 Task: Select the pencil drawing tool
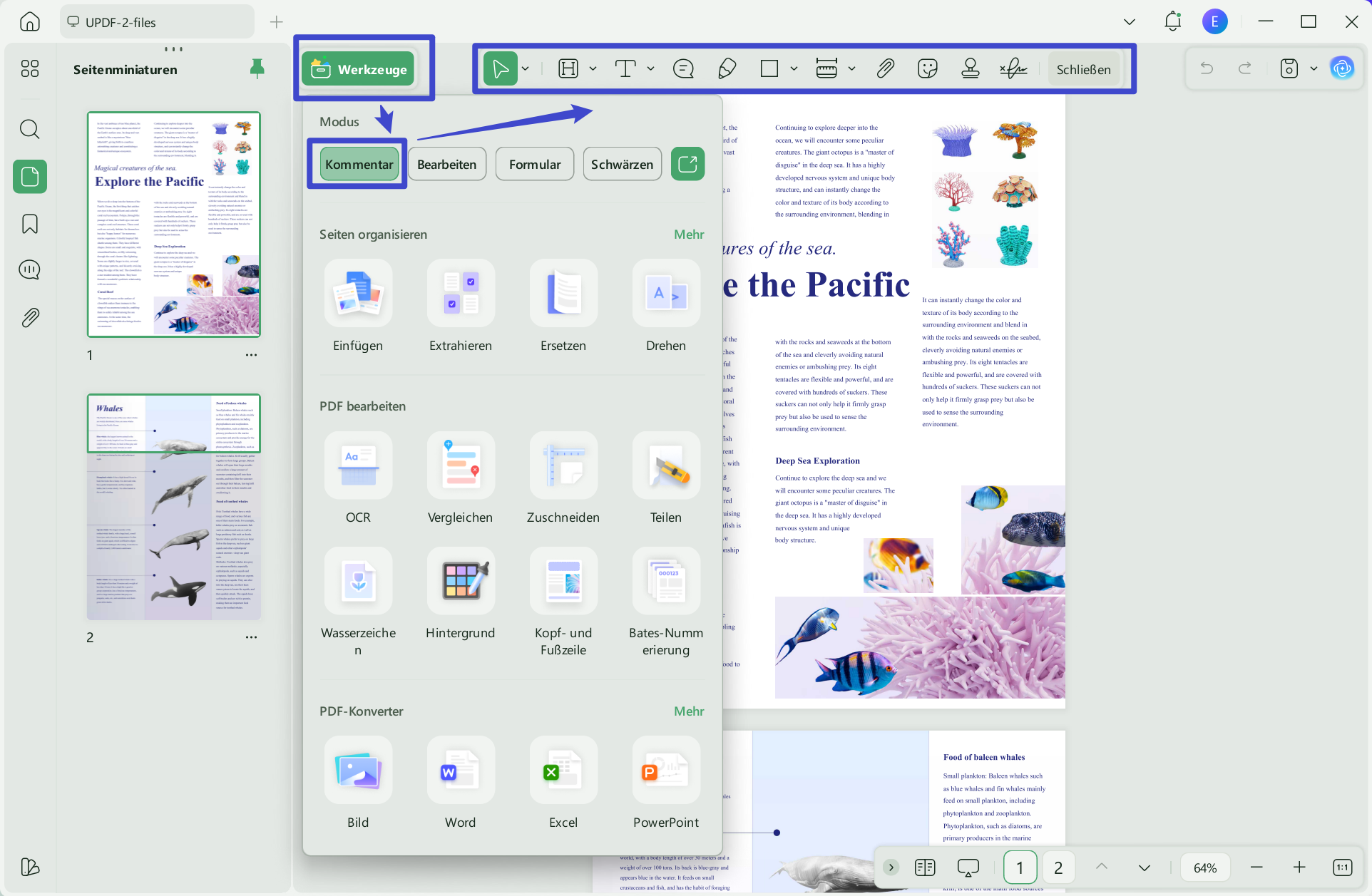pos(727,69)
